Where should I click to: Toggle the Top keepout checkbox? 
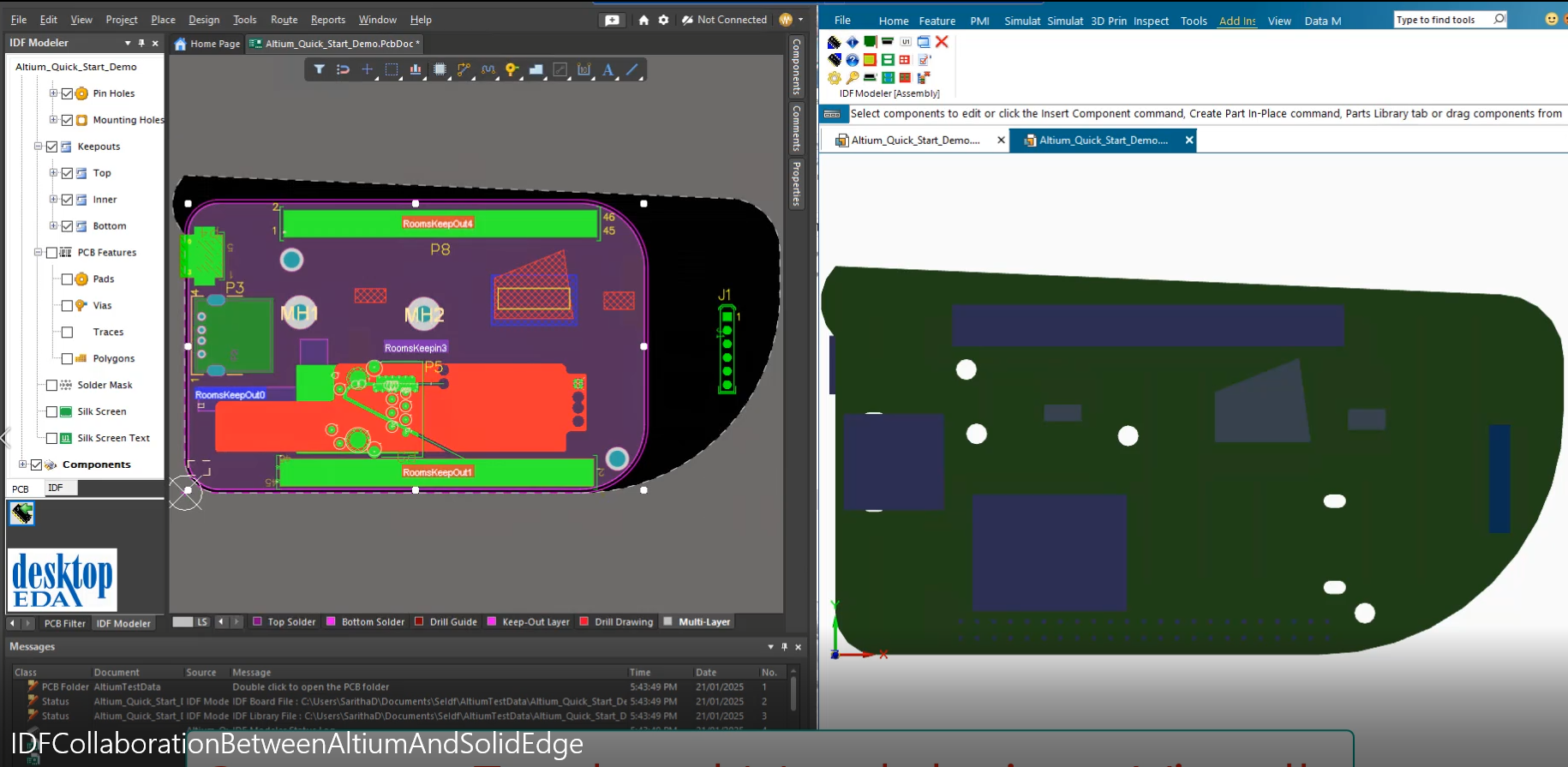pos(67,173)
